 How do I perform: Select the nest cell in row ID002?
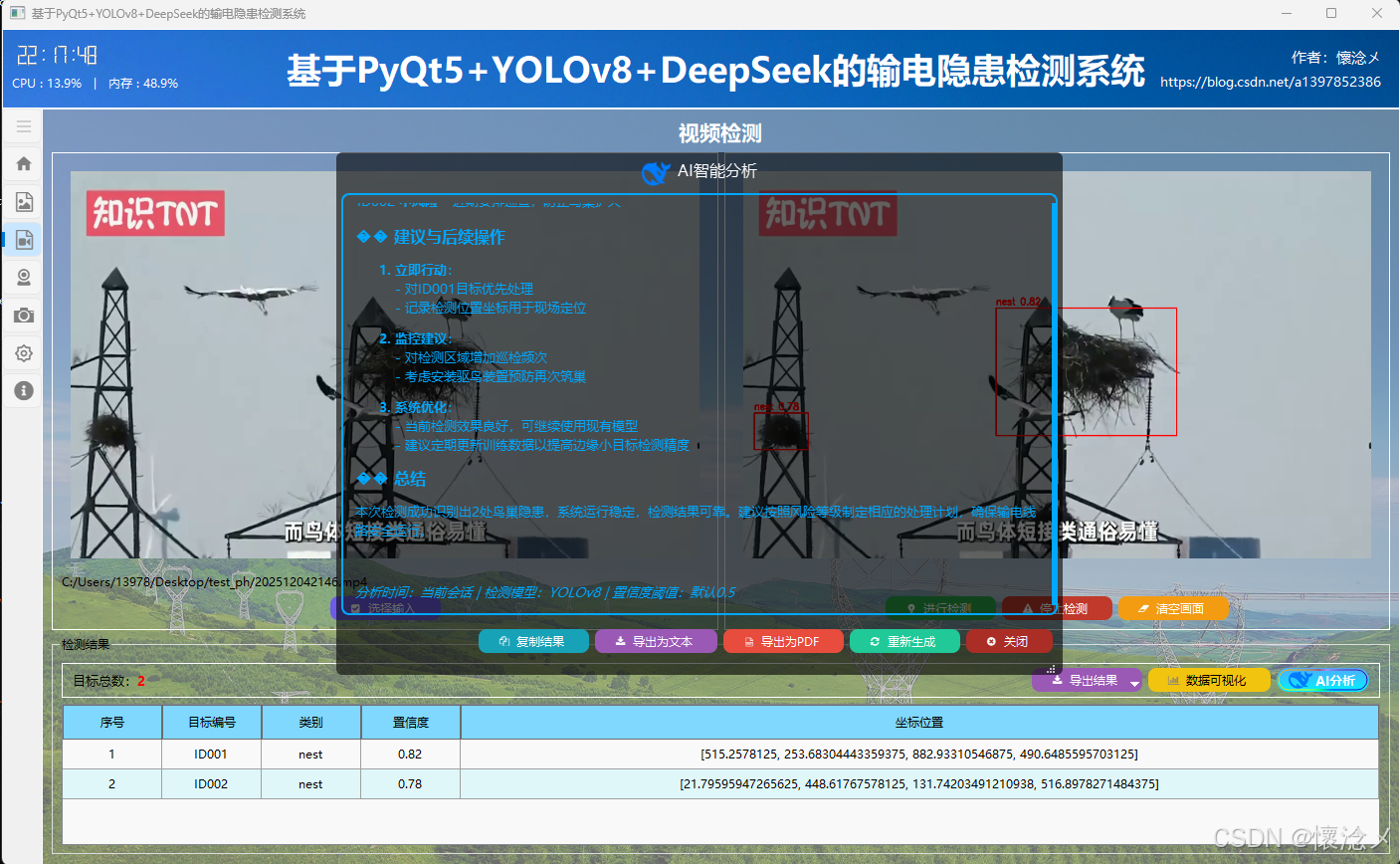[310, 784]
